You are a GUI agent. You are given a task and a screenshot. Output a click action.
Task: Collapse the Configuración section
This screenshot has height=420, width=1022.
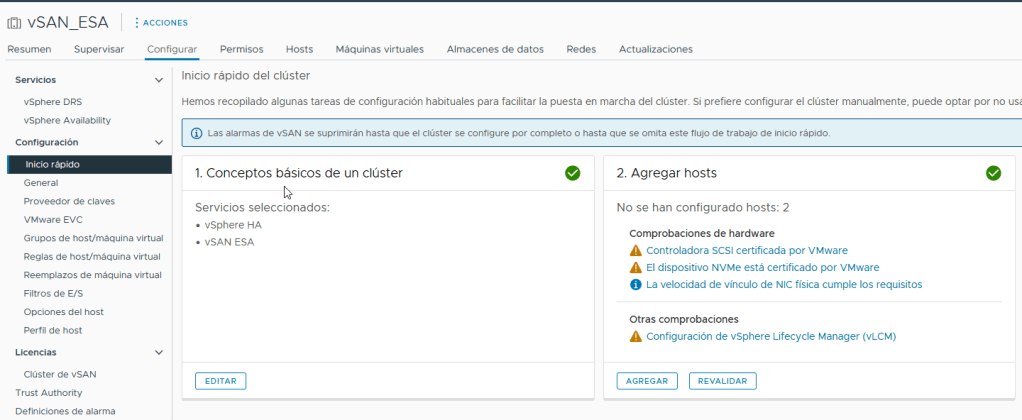click(158, 143)
